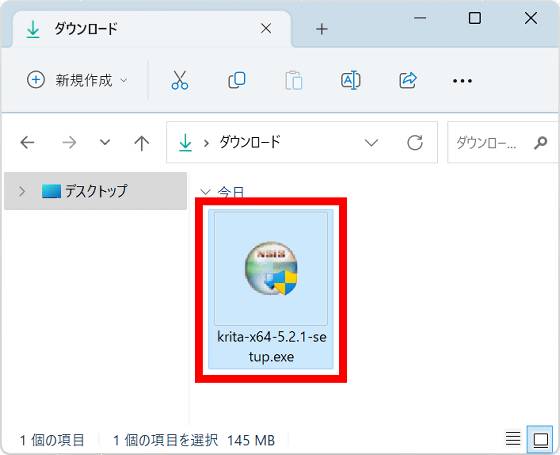Screen dimensions: 560x455
Task: Refresh the ダウンロード folder
Action: pos(415,142)
